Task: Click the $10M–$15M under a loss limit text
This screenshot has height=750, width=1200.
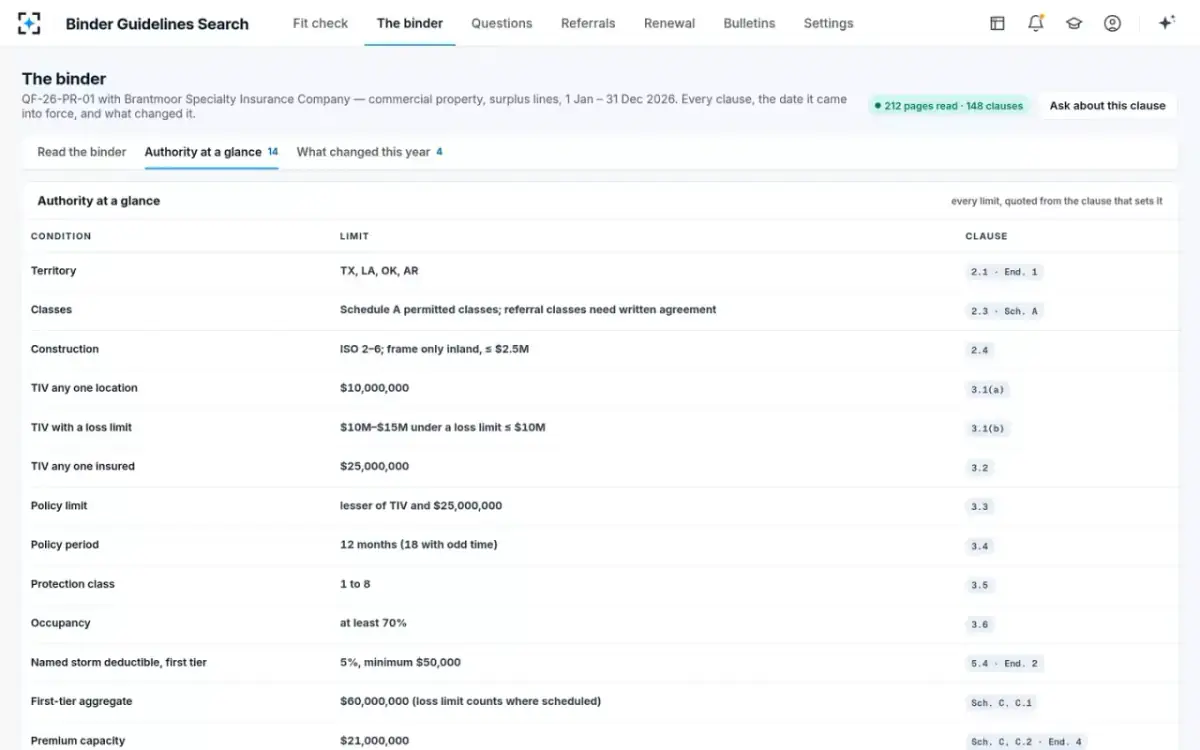Action: coord(443,427)
